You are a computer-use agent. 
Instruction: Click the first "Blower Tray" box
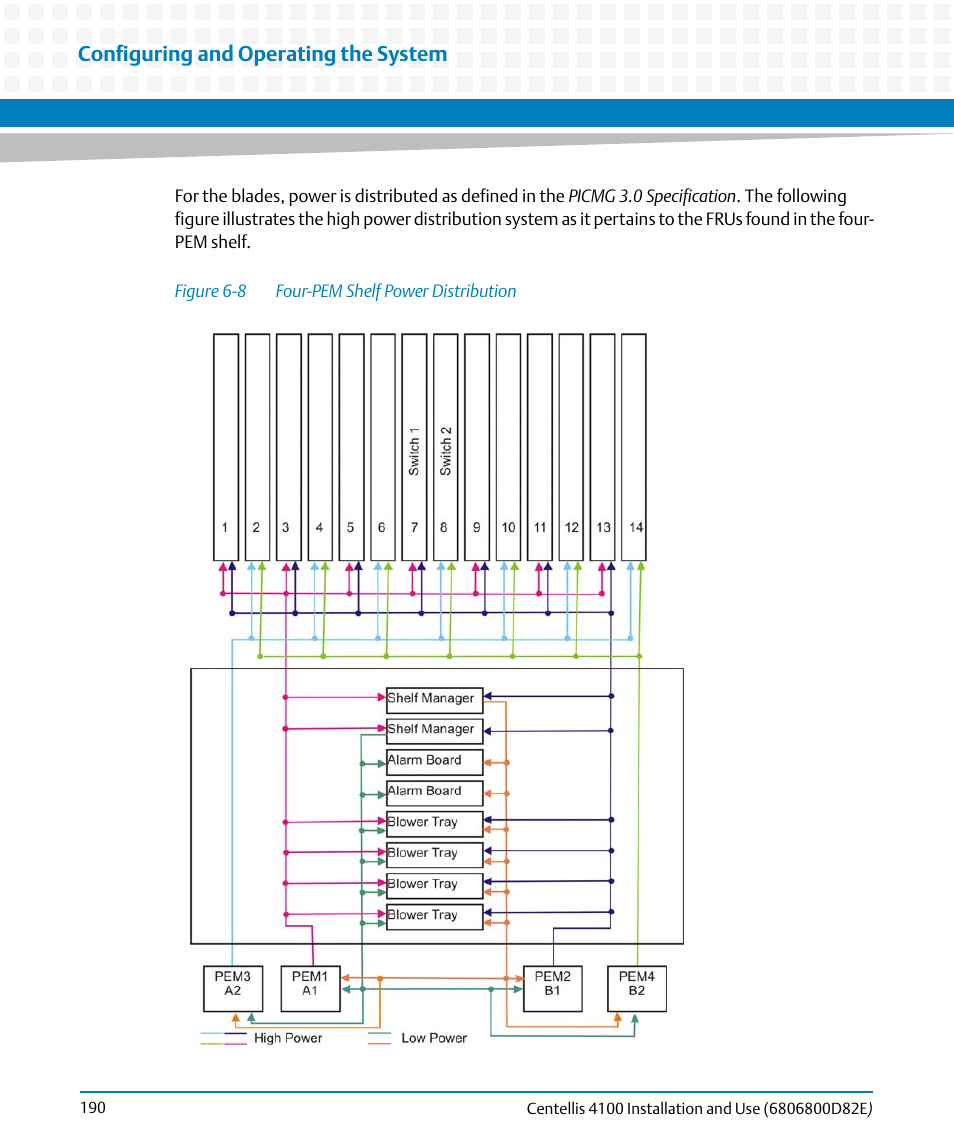coord(435,824)
